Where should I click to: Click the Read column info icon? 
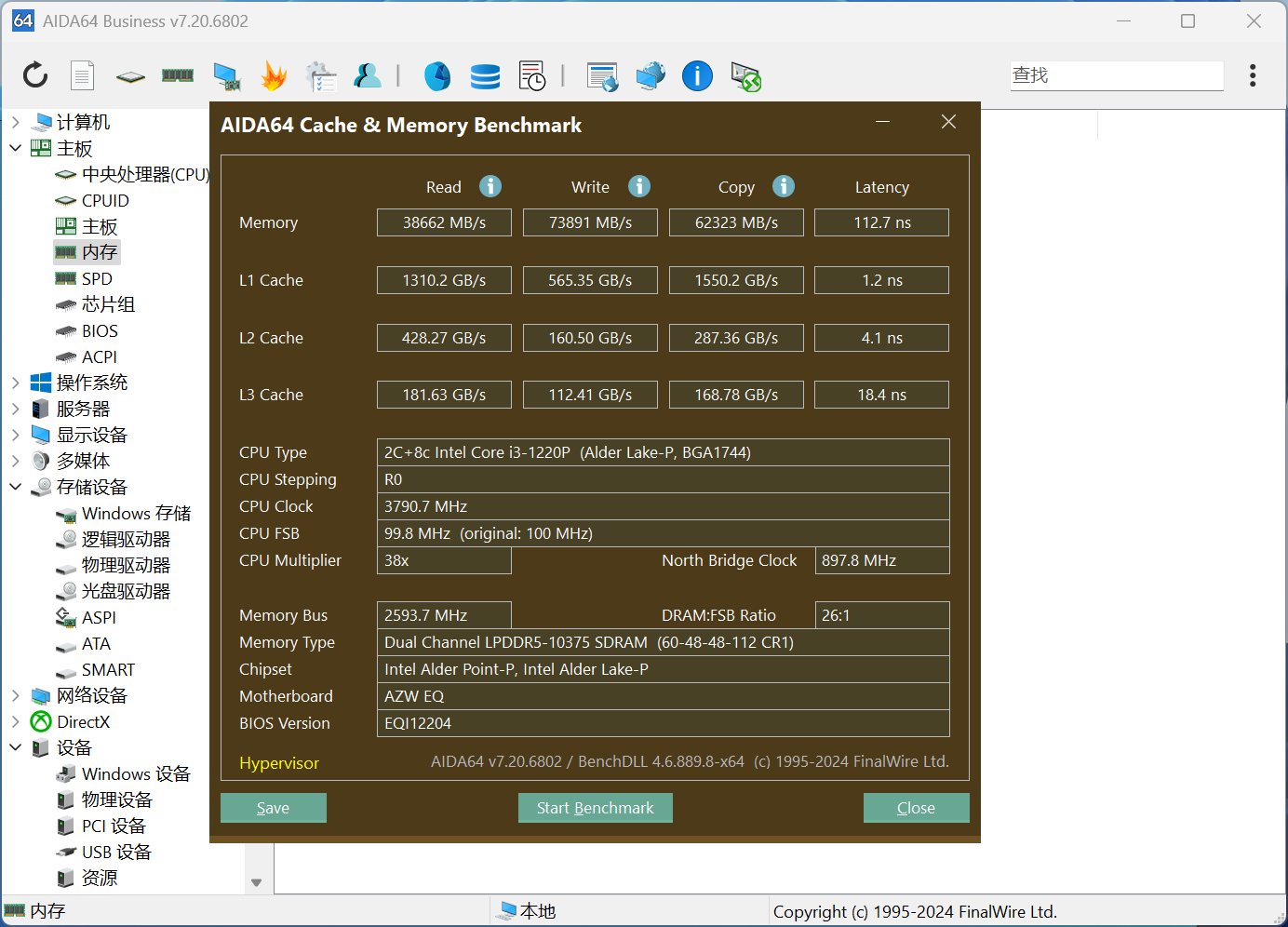[490, 186]
